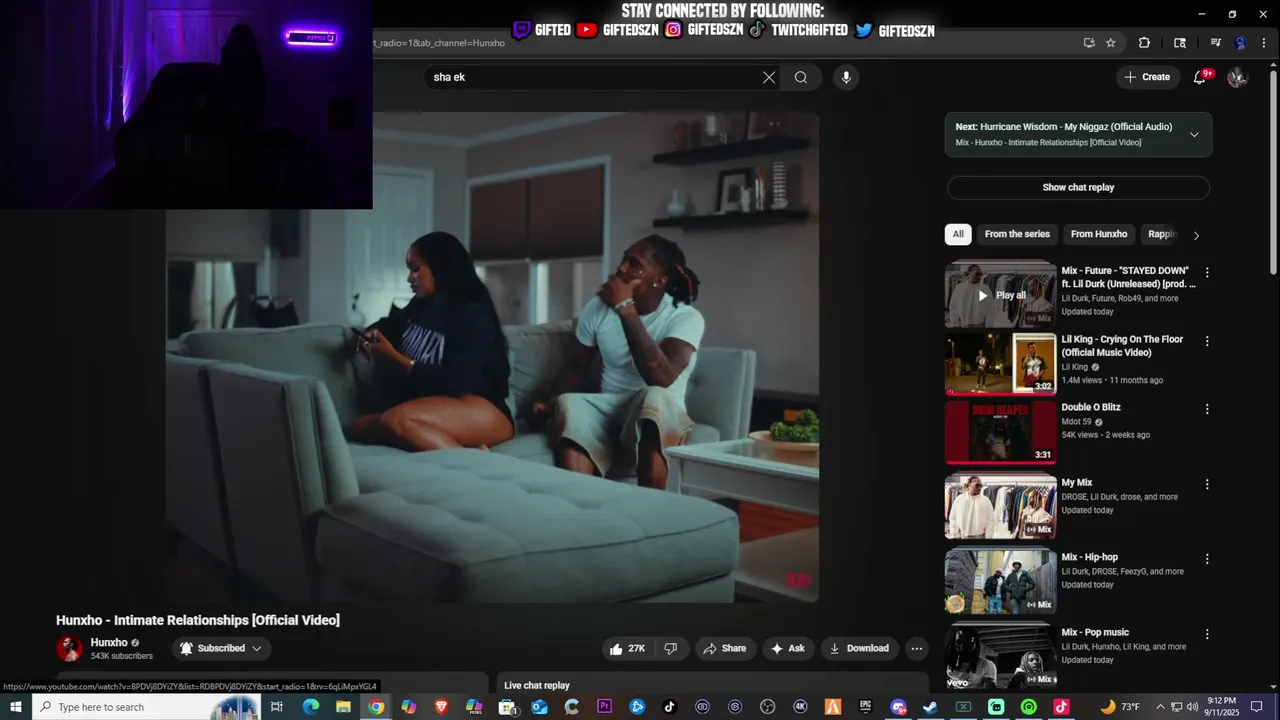This screenshot has width=1280, height=720.
Task: Expand the Next up mix playlist panel
Action: (1194, 135)
